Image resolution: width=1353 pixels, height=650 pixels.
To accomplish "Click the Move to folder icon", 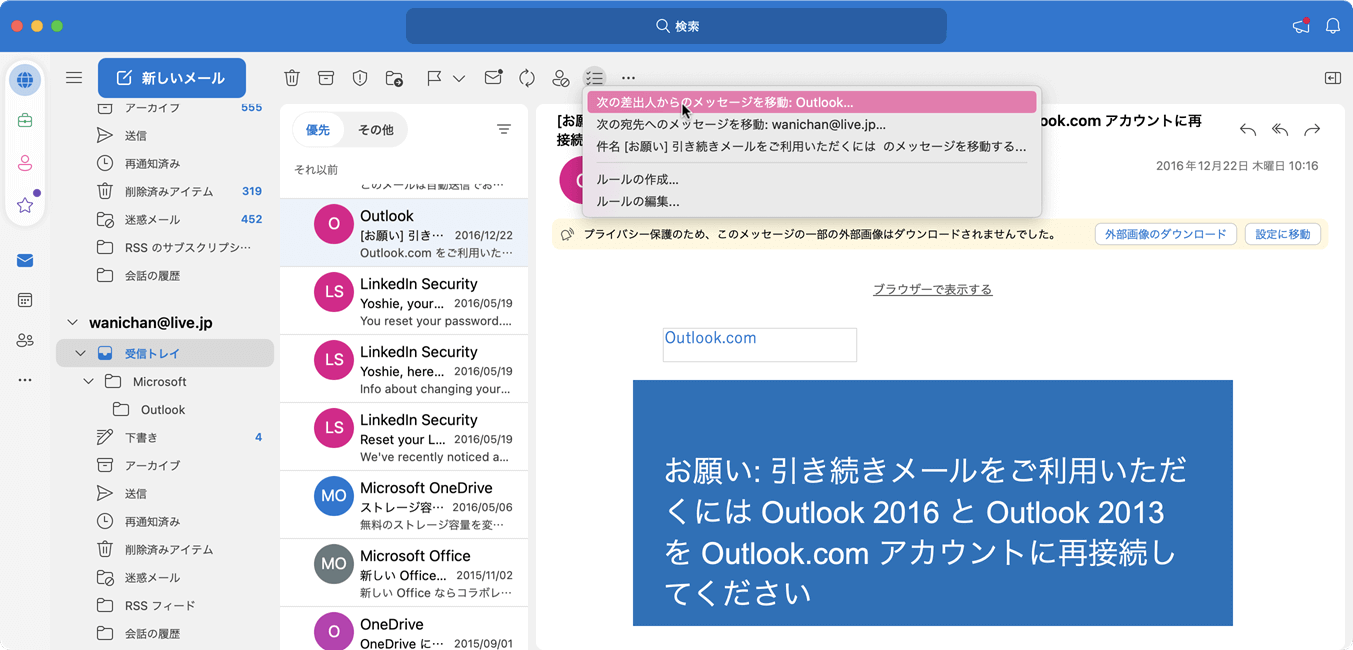I will [394, 78].
